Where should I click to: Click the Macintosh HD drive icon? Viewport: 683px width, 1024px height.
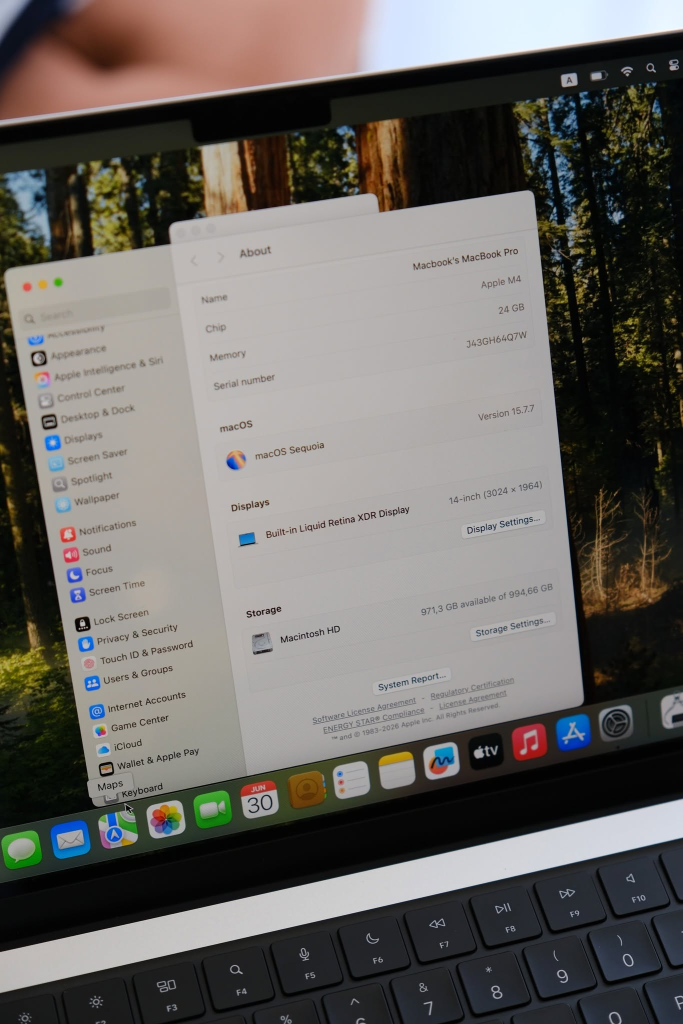[x=262, y=643]
